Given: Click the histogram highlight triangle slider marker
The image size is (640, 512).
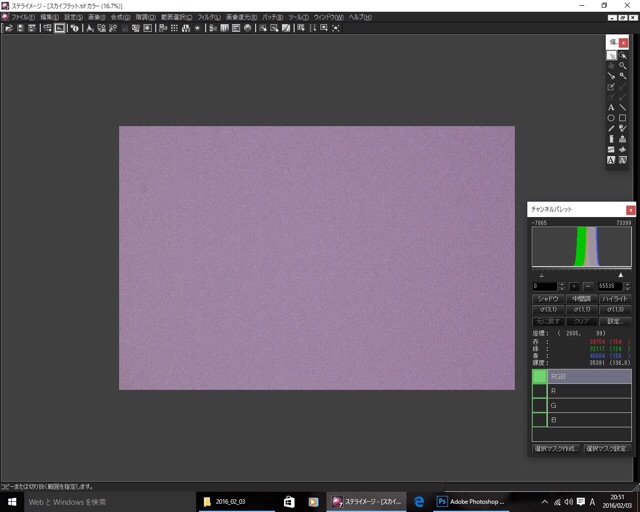Looking at the screenshot, I should coord(621,275).
